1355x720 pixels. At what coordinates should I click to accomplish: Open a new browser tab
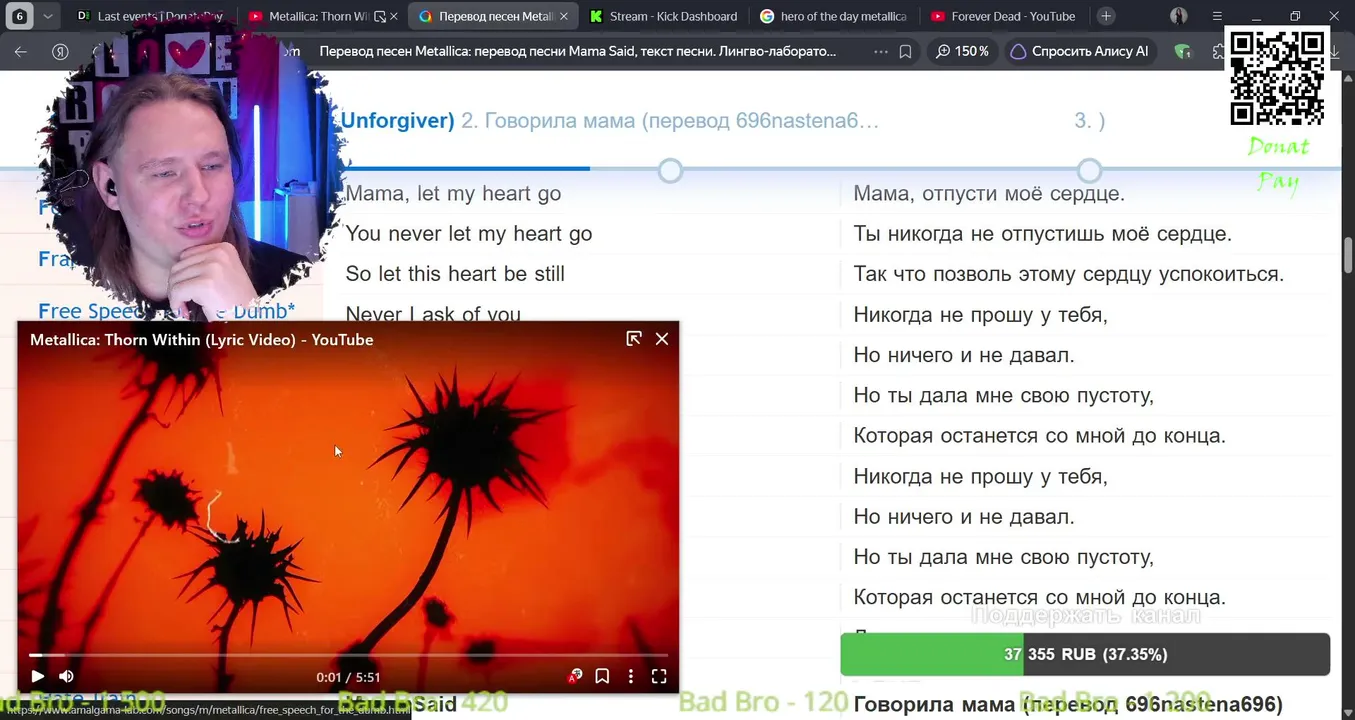tap(1106, 16)
